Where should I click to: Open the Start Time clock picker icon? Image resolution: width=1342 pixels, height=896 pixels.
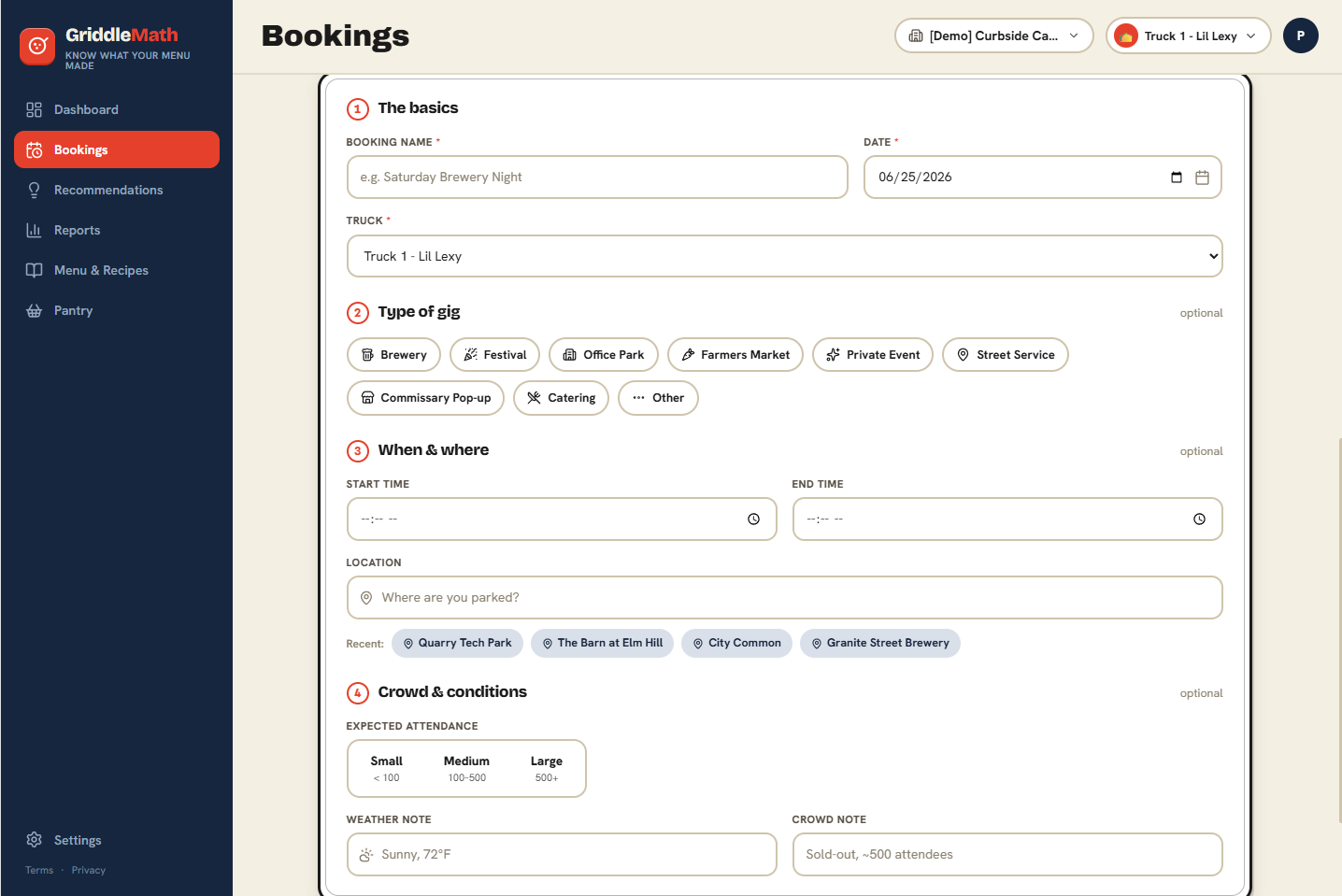(754, 519)
